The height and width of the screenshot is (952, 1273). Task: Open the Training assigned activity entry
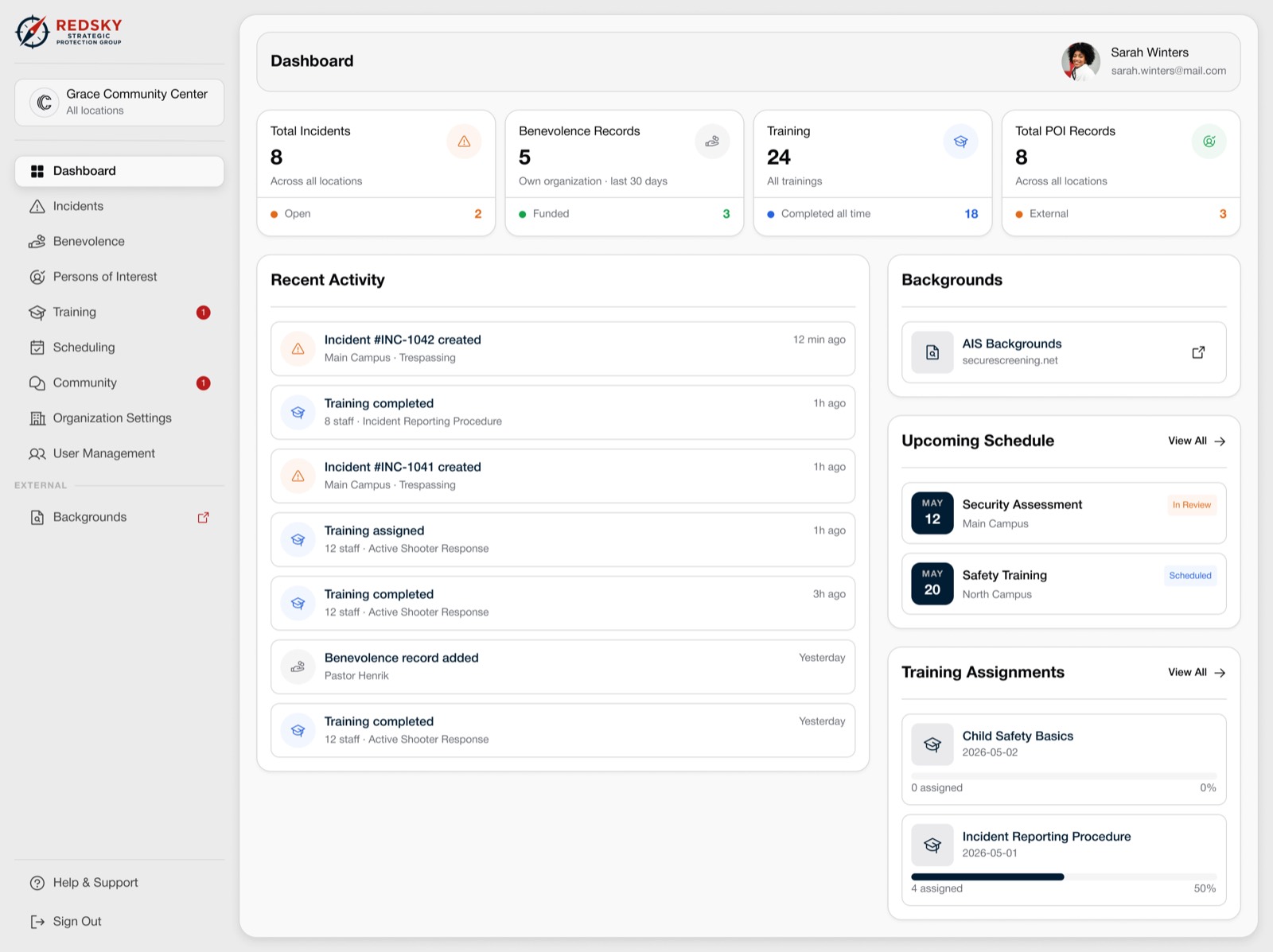click(x=563, y=539)
